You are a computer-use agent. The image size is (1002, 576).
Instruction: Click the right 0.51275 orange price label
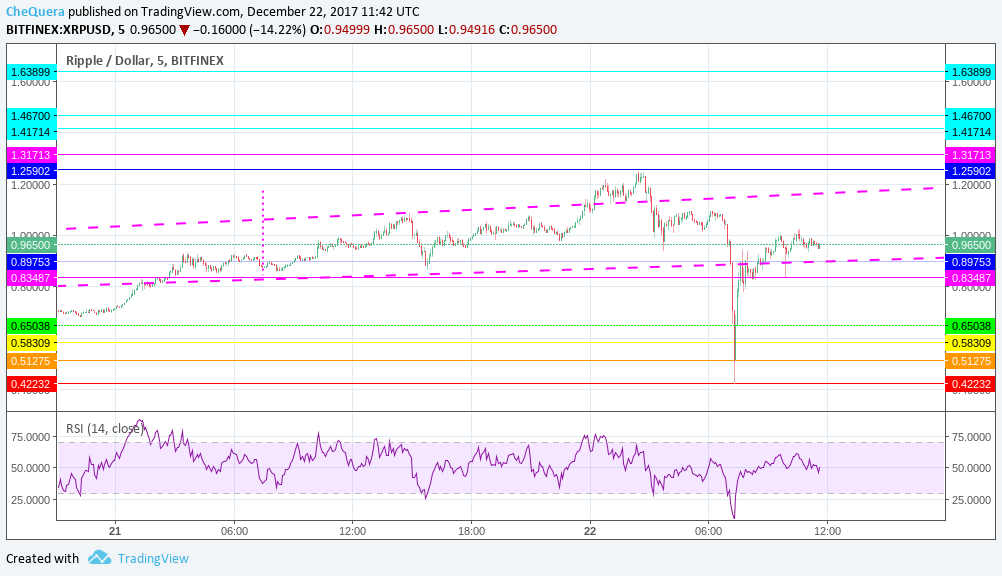click(x=971, y=361)
